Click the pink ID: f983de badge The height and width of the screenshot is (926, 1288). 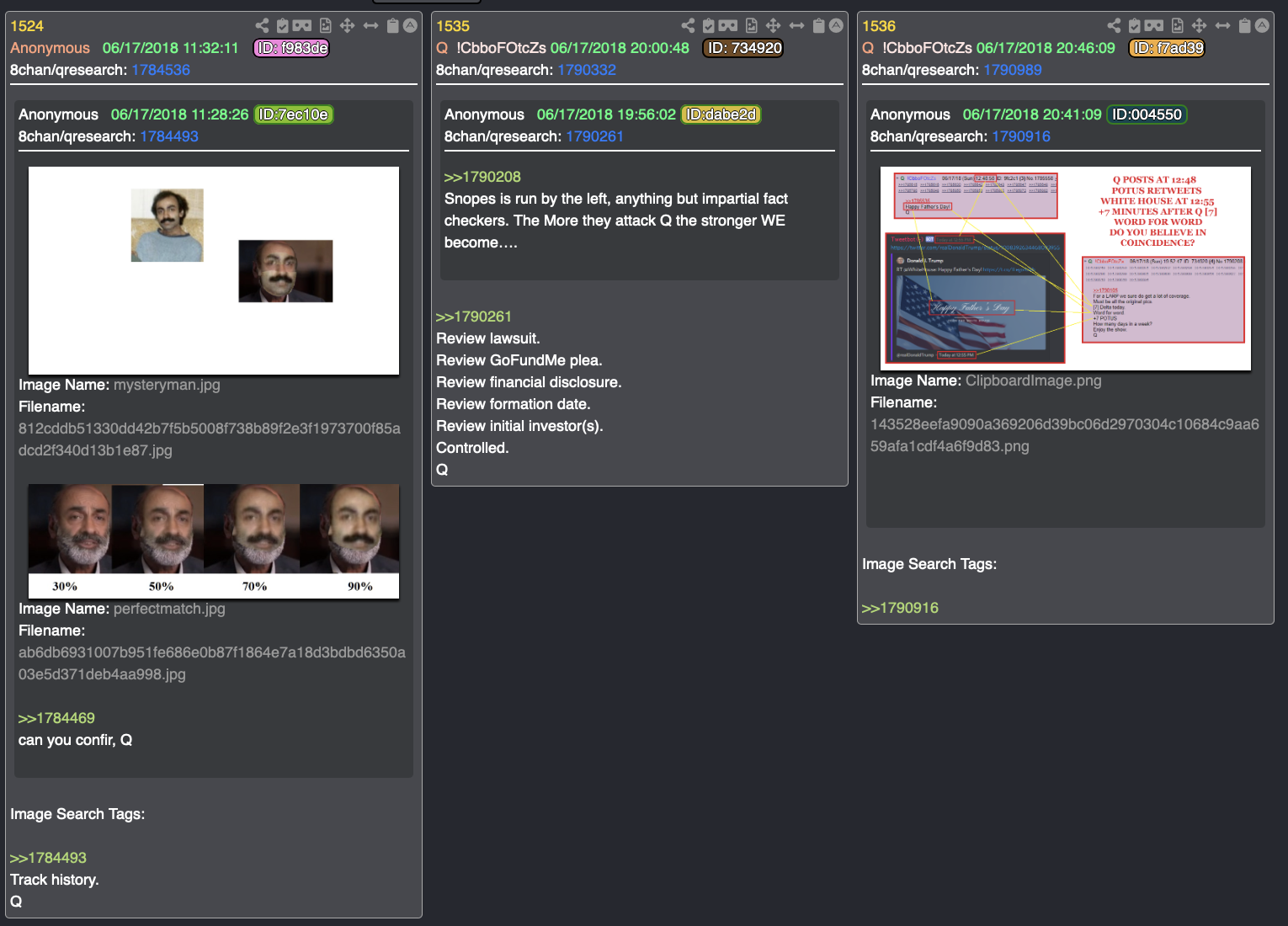291,48
